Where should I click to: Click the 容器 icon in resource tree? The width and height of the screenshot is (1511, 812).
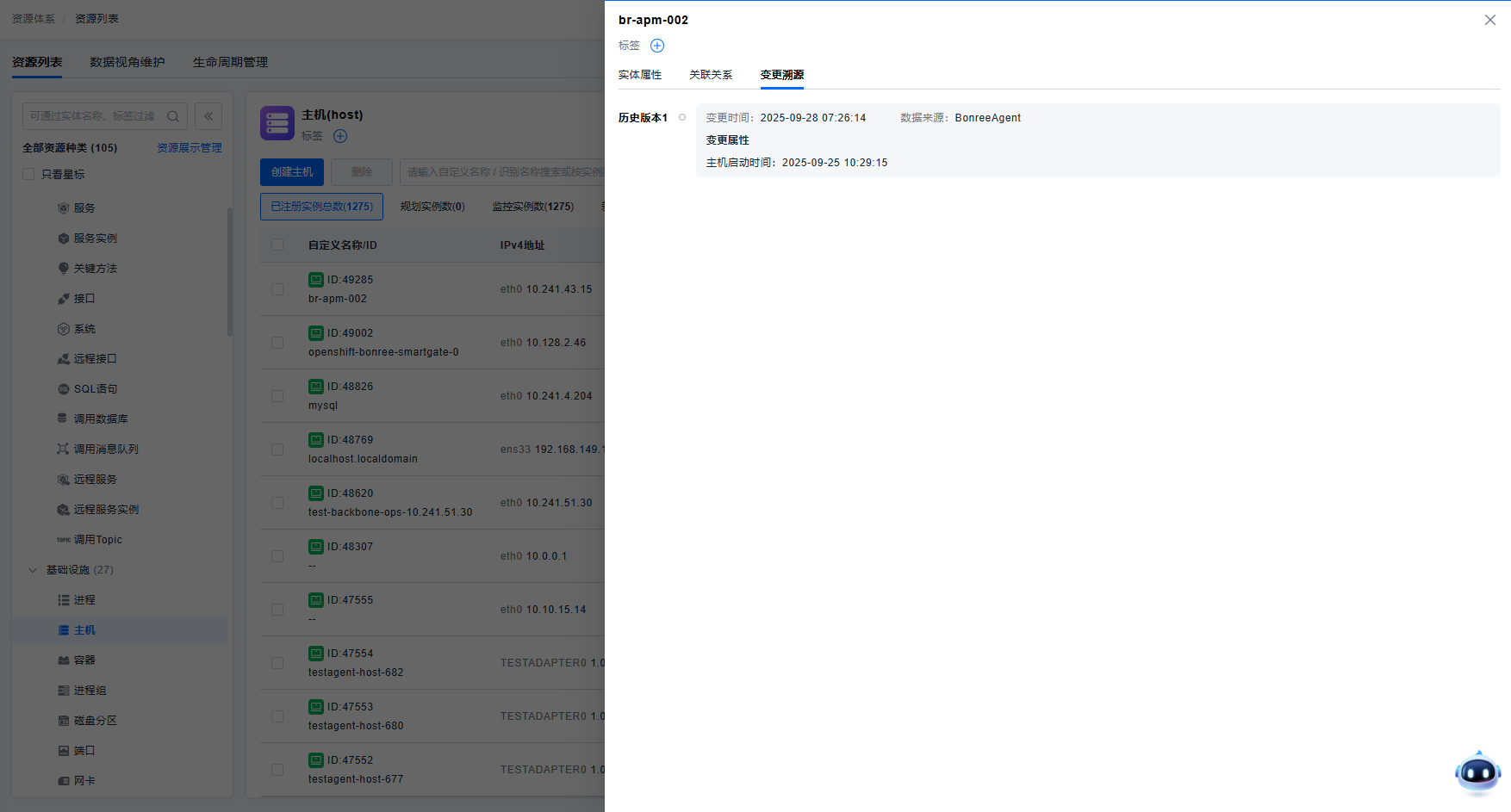click(x=63, y=660)
